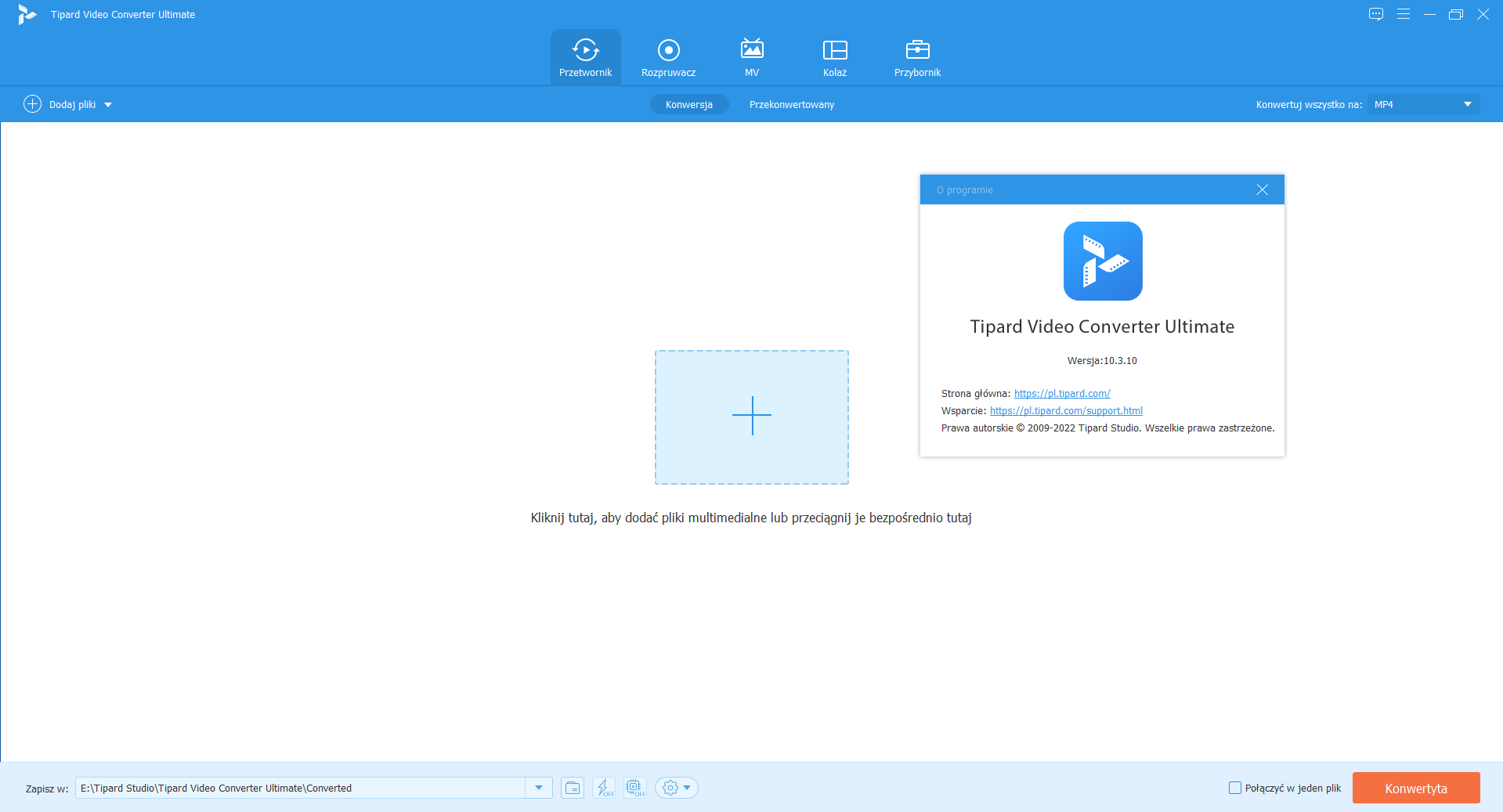Viewport: 1503px width, 812px height.
Task: Open the output folder icon
Action: click(573, 788)
